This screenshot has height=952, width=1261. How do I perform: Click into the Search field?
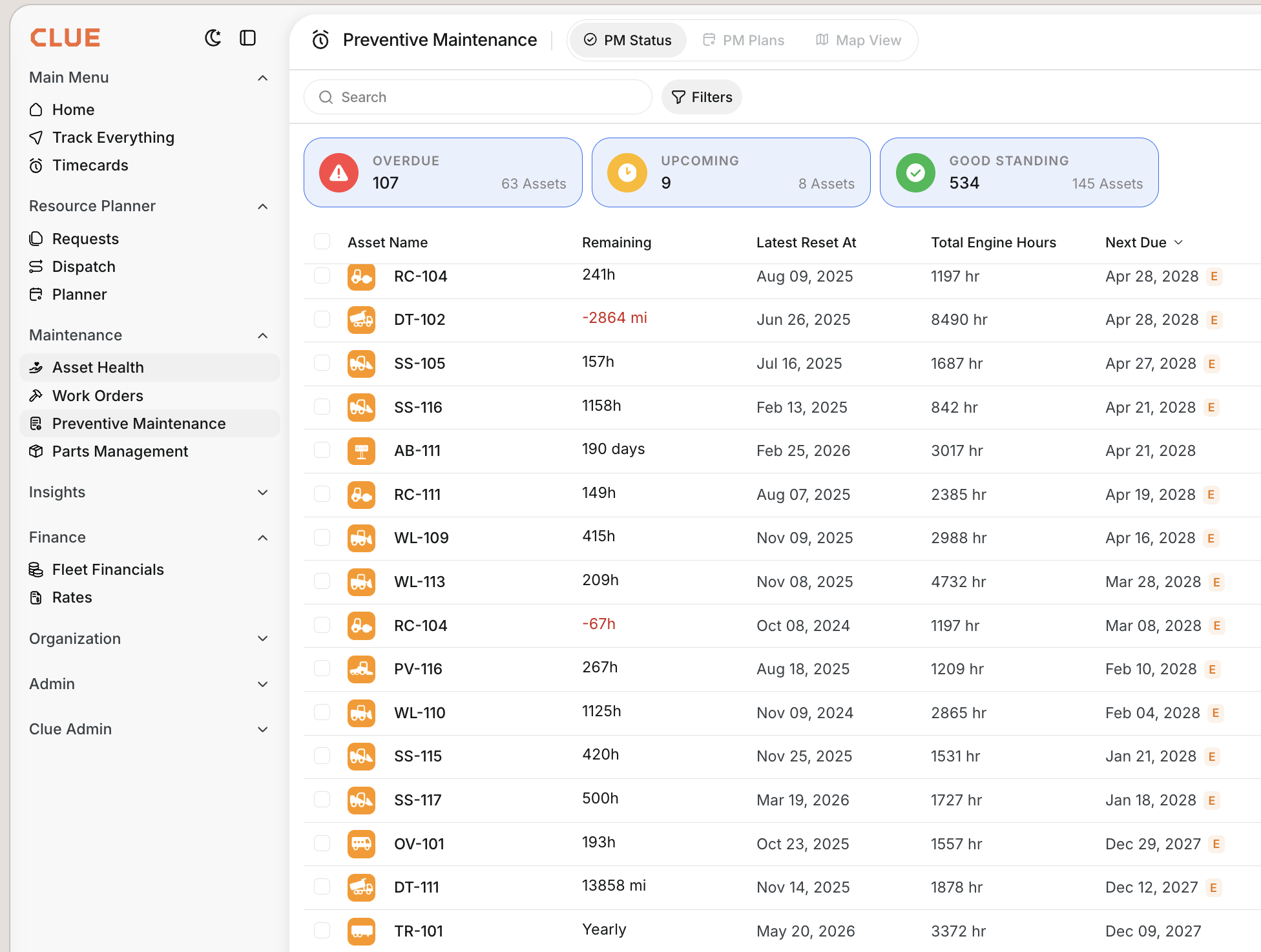point(478,98)
